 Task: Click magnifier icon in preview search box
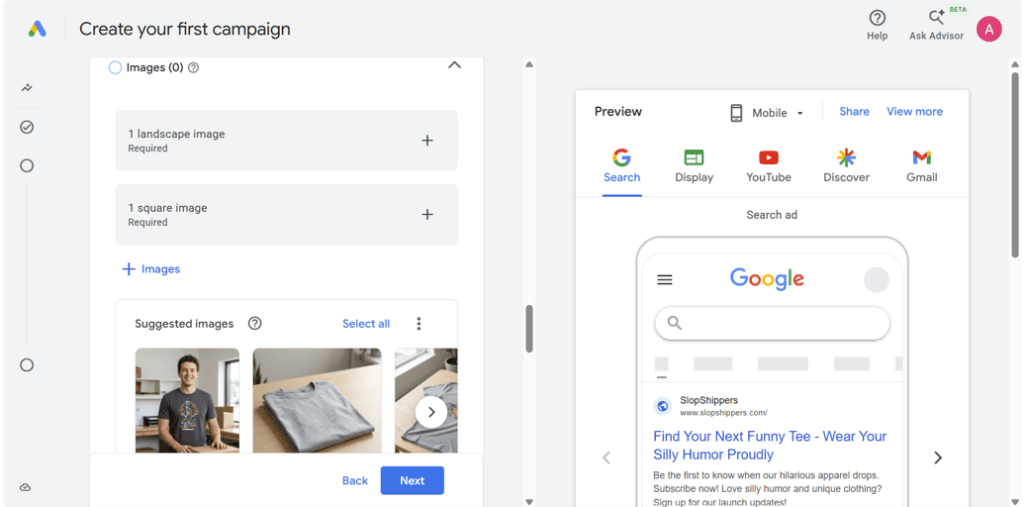675,323
